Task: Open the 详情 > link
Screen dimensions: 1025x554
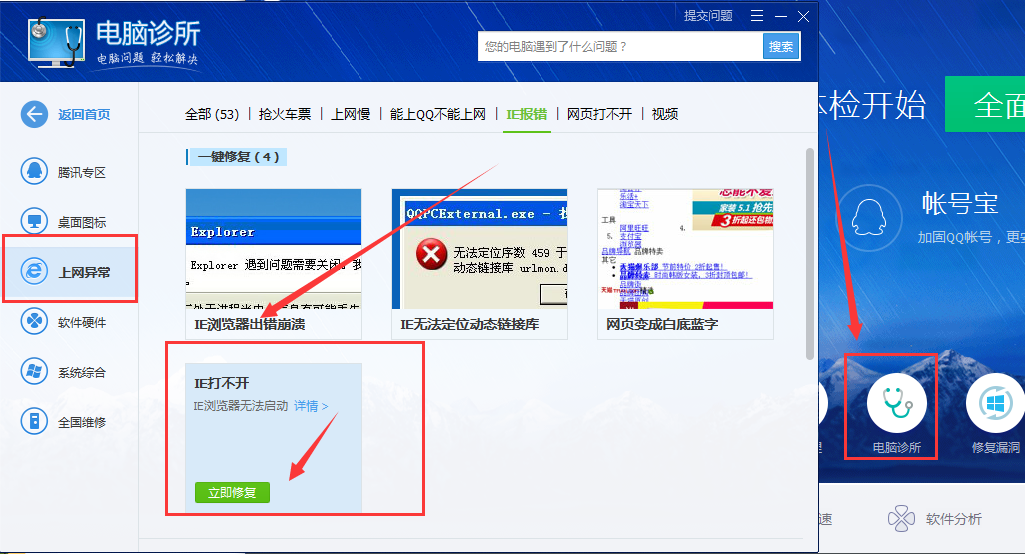Action: point(311,406)
